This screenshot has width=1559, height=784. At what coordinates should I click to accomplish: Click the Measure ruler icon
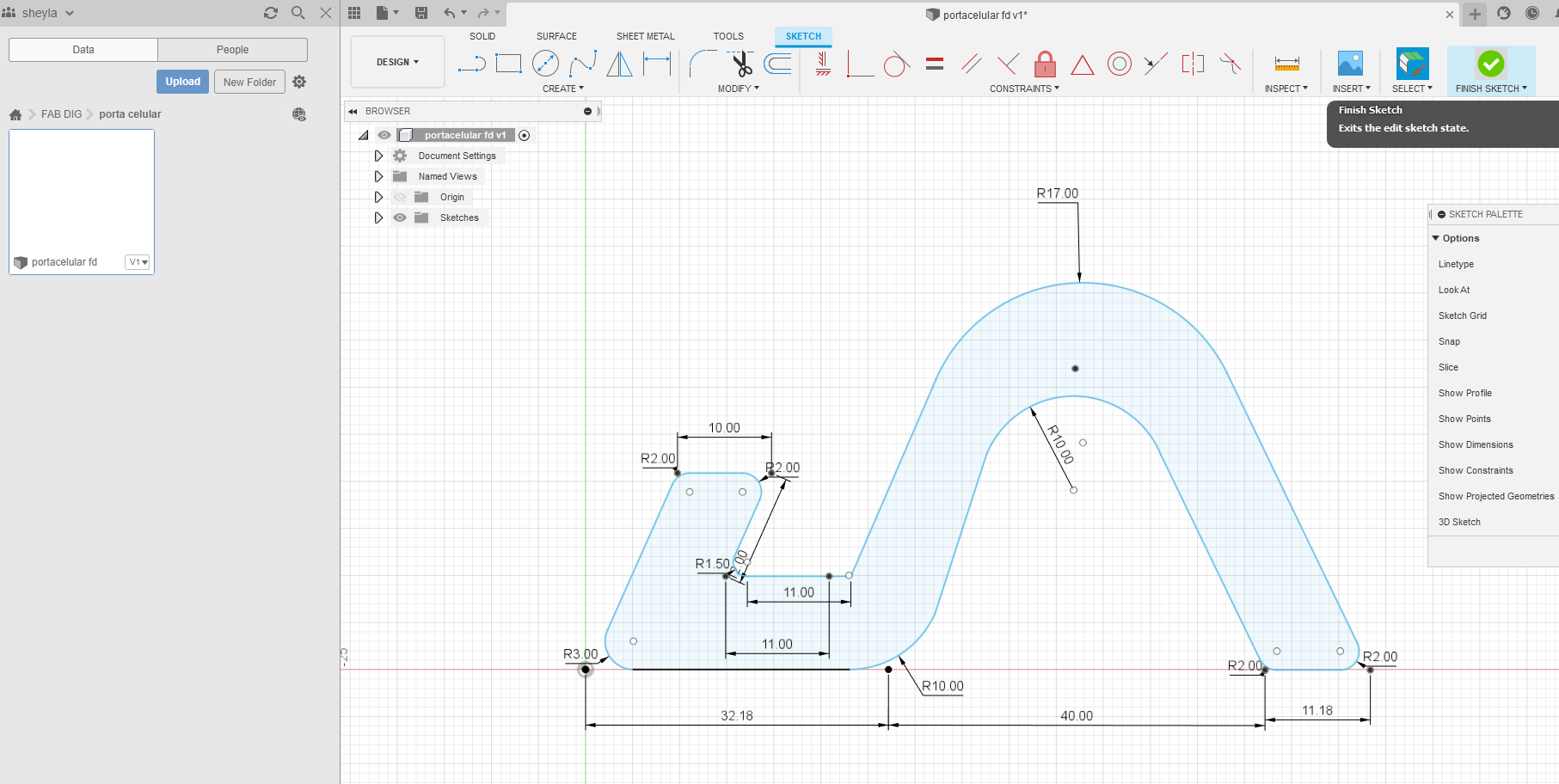pyautogui.click(x=1286, y=64)
